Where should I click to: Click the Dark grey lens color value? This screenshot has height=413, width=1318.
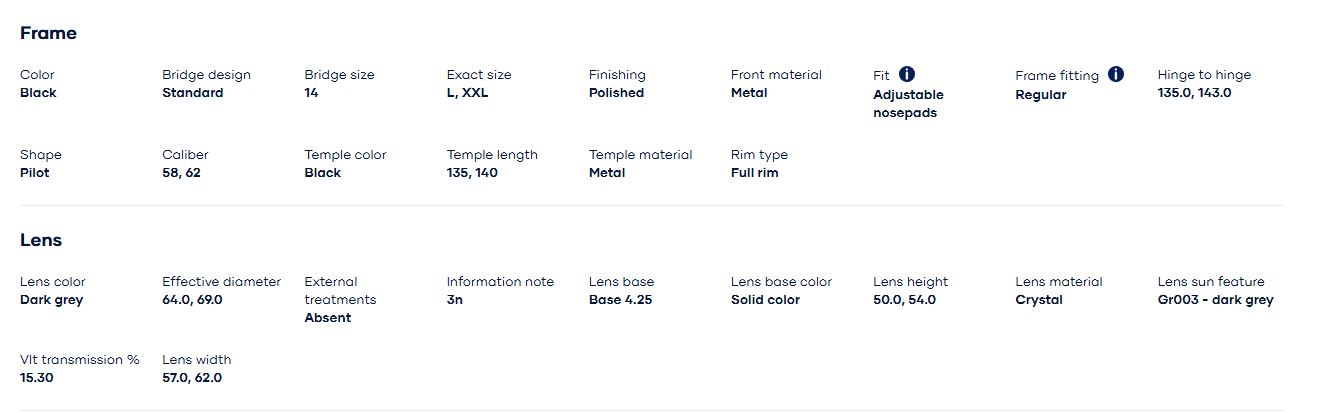[52, 300]
